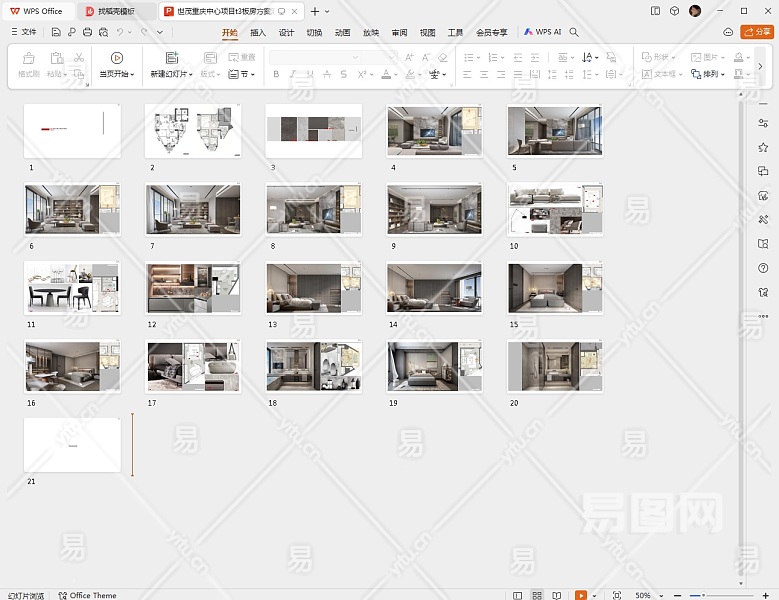Toggle slide sorter view in status bar
This screenshot has width=779, height=600.
pyautogui.click(x=538, y=595)
